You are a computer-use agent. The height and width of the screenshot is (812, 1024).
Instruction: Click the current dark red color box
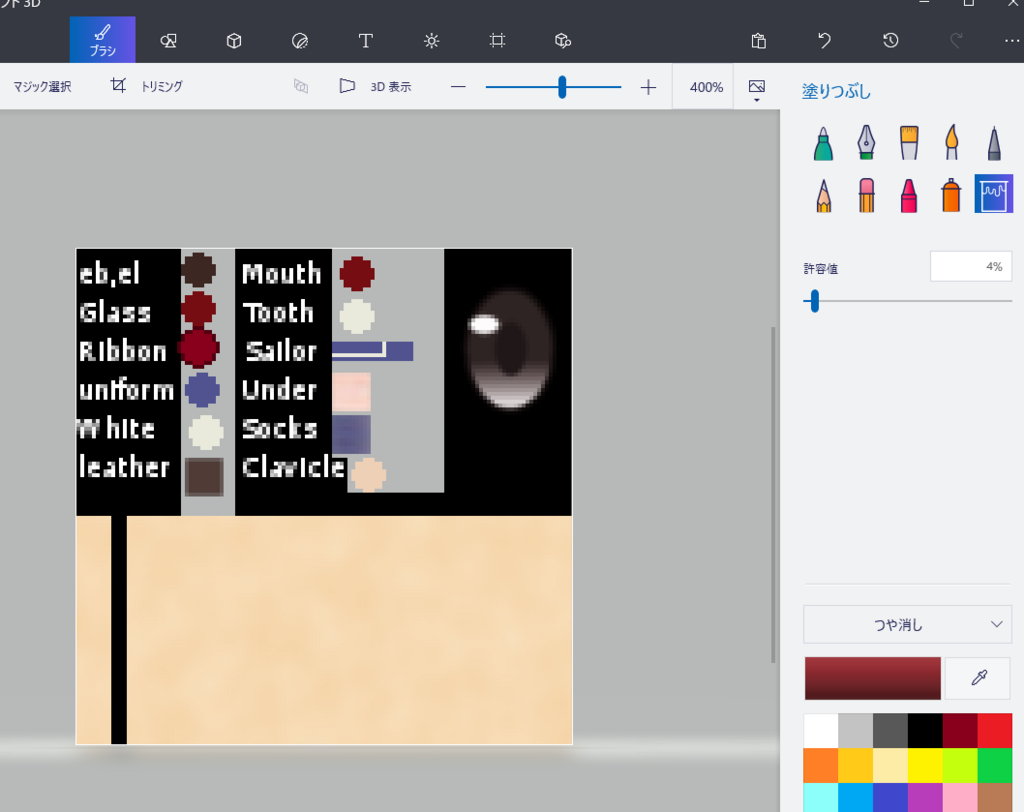coord(872,678)
